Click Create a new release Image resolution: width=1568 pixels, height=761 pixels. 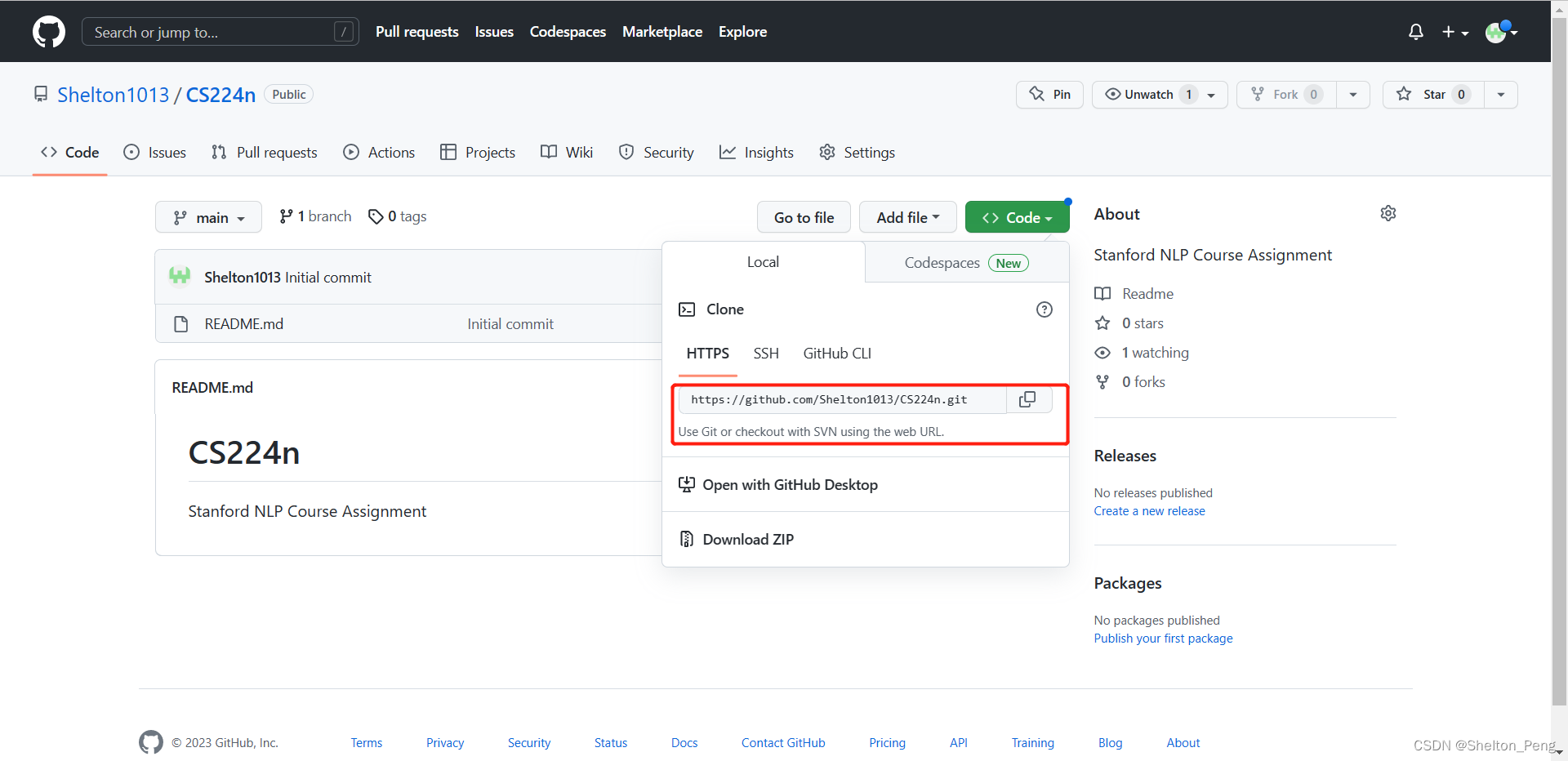pyautogui.click(x=1149, y=511)
